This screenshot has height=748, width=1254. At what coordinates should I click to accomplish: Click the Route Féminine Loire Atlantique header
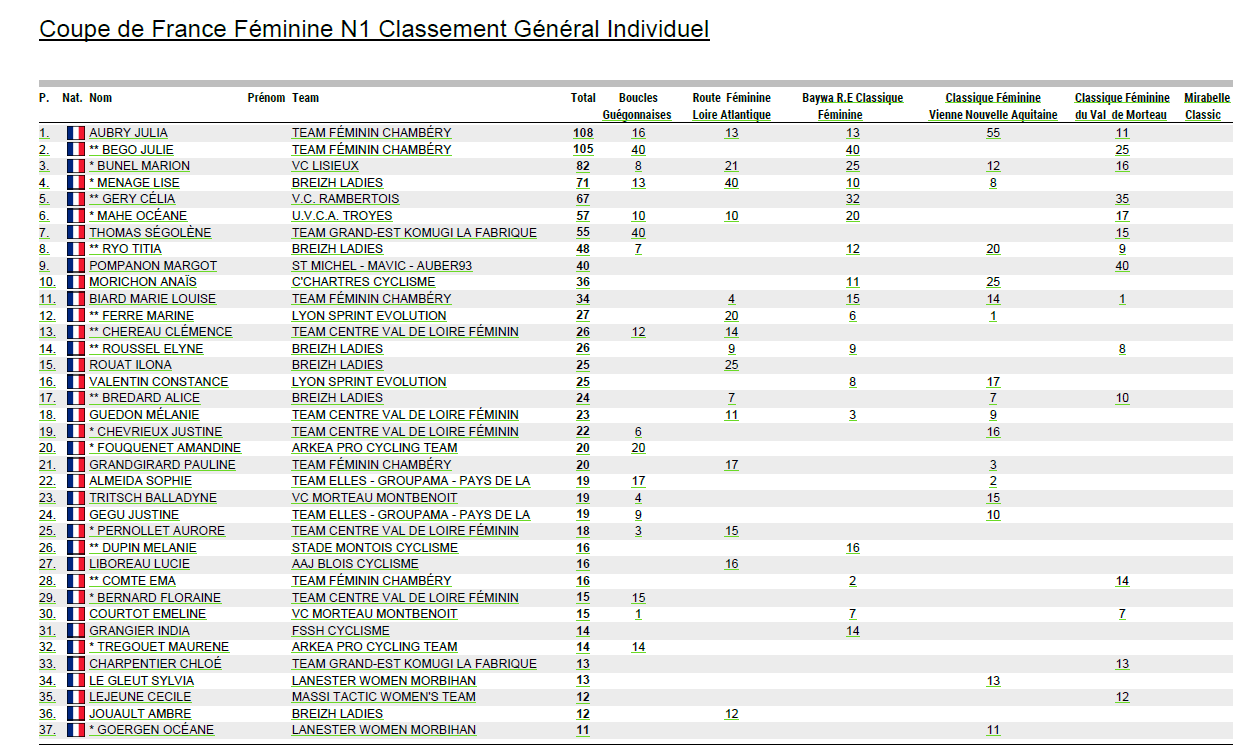[732, 106]
